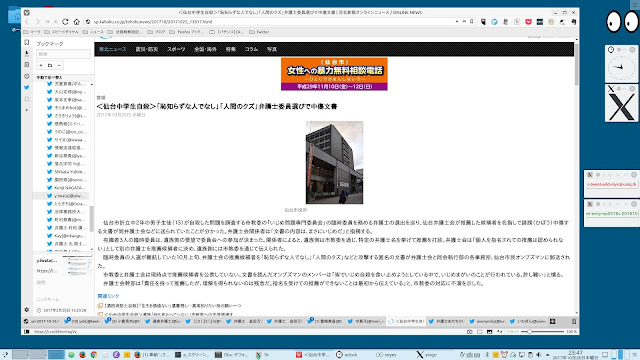The width and height of the screenshot is (640, 360).
Task: Open the first related link below 関連リンク
Action: point(173,305)
